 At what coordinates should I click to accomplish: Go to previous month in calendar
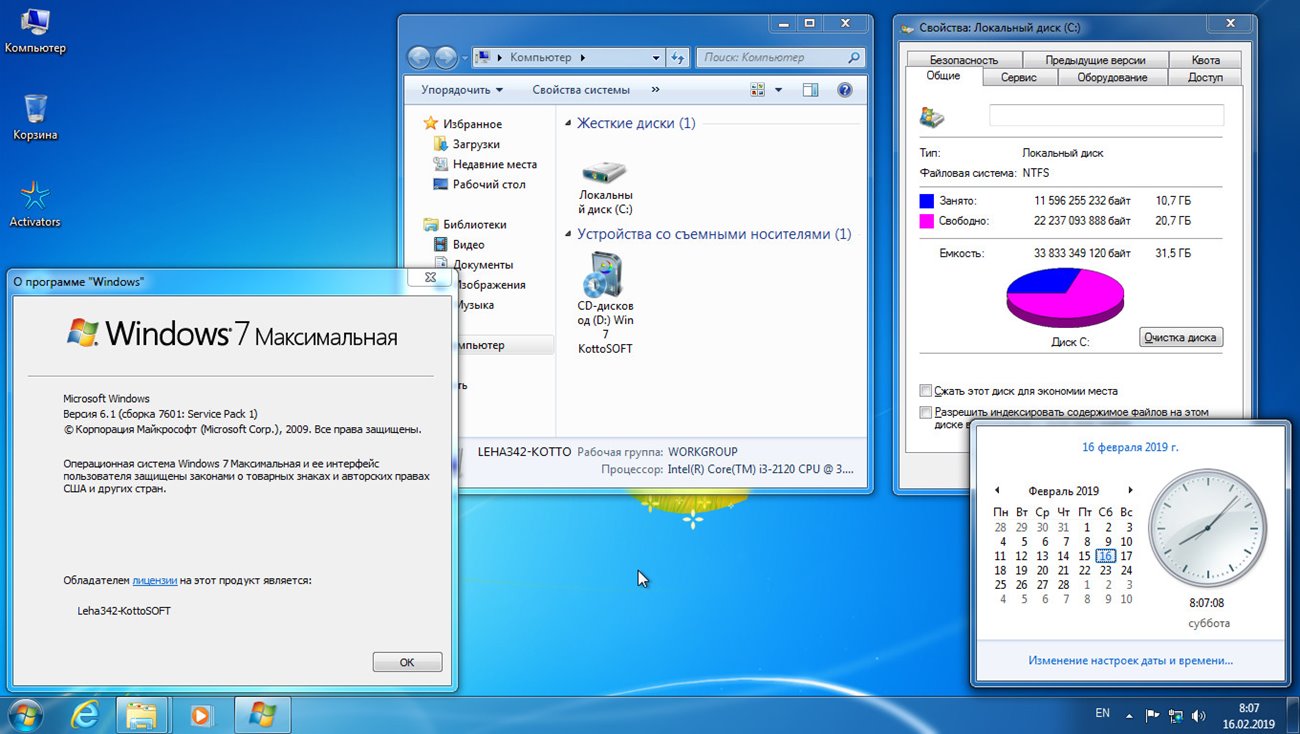997,490
